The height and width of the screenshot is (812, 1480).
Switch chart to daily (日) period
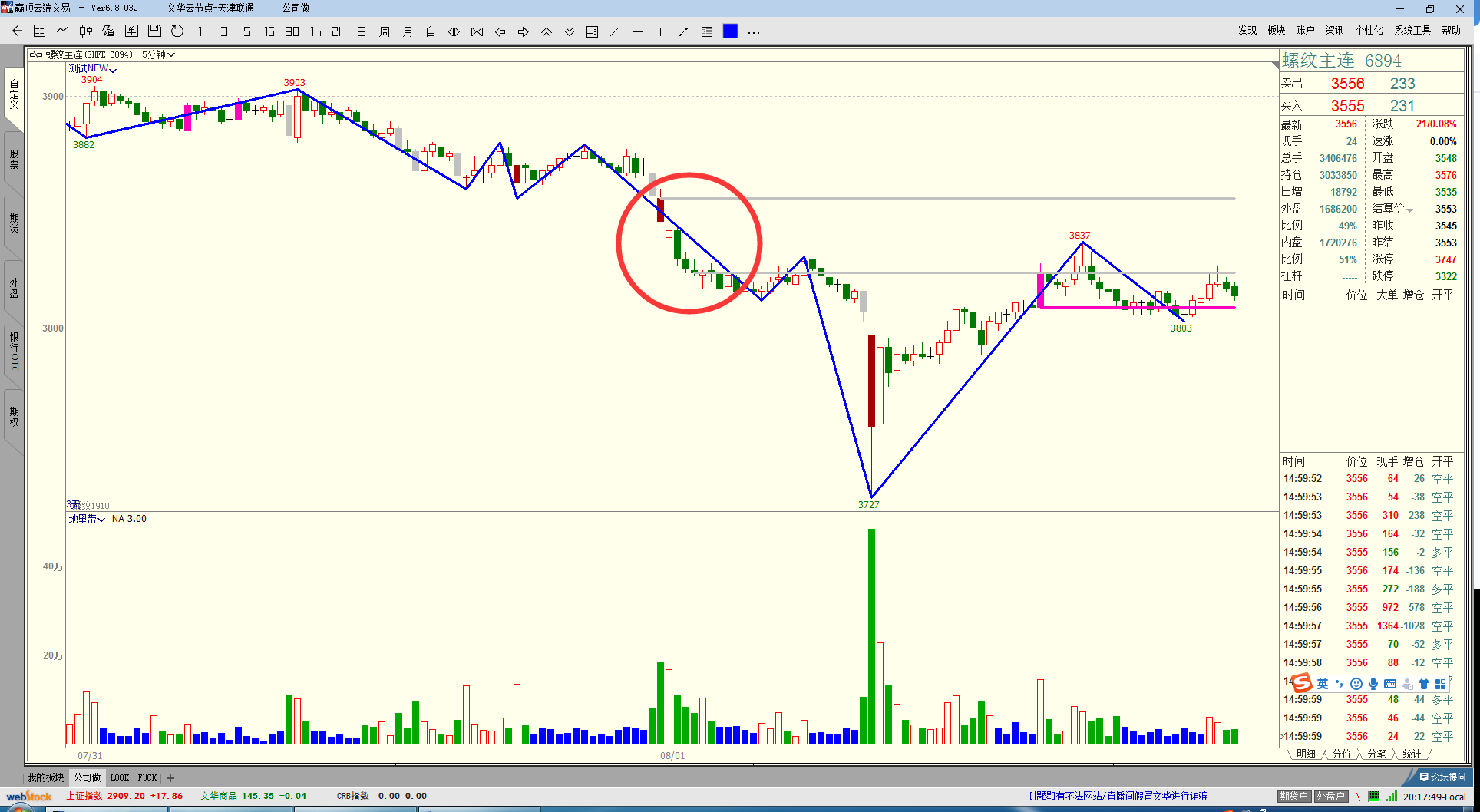click(362, 31)
